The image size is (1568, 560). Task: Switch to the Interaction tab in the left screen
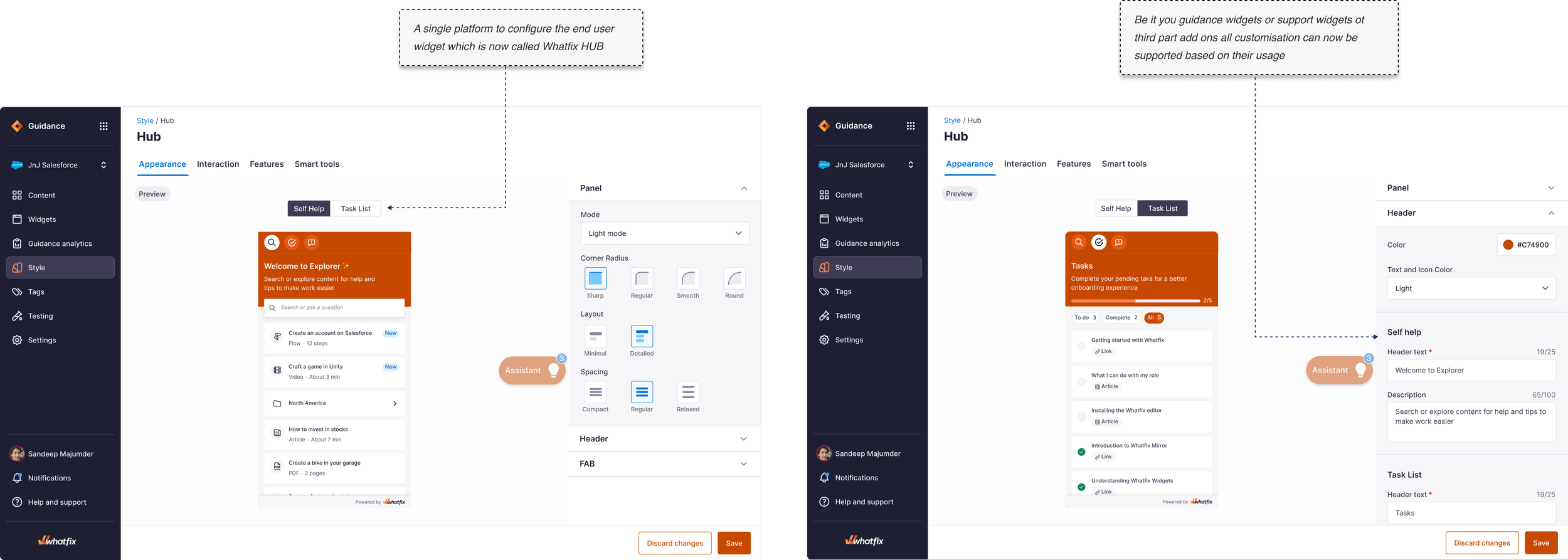coord(218,164)
